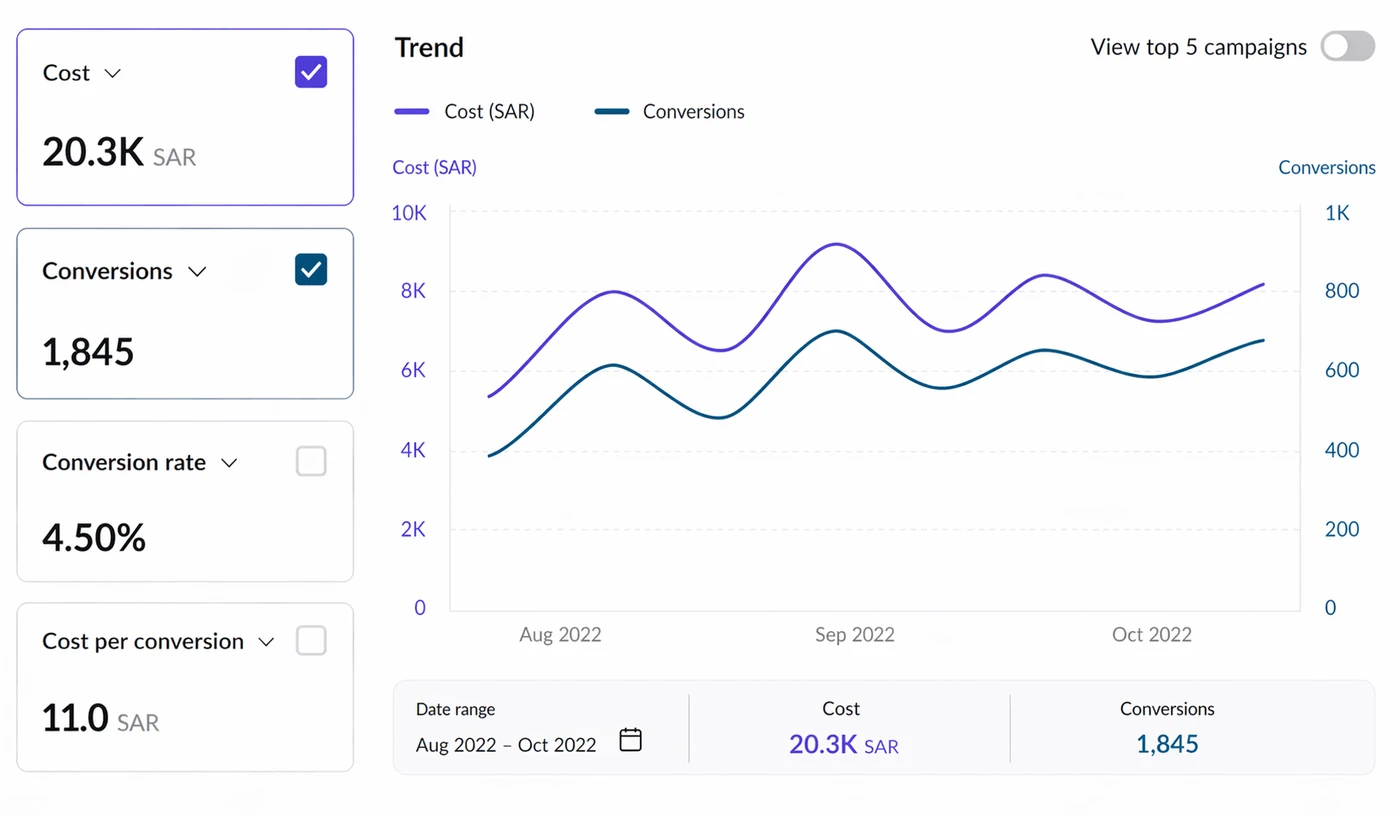Click the 4.50% conversion rate value
This screenshot has width=1400, height=815.
click(x=94, y=538)
